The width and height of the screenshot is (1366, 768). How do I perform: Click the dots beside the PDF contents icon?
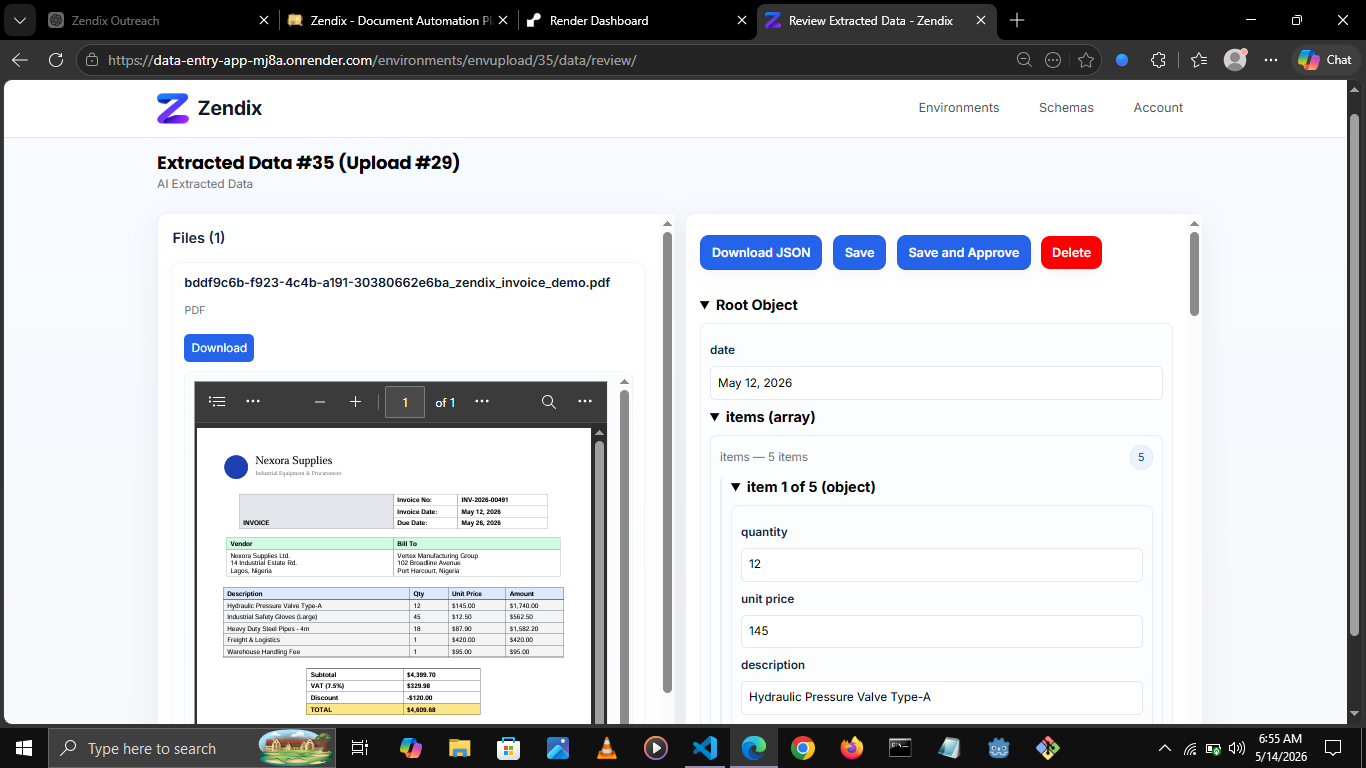(x=253, y=402)
